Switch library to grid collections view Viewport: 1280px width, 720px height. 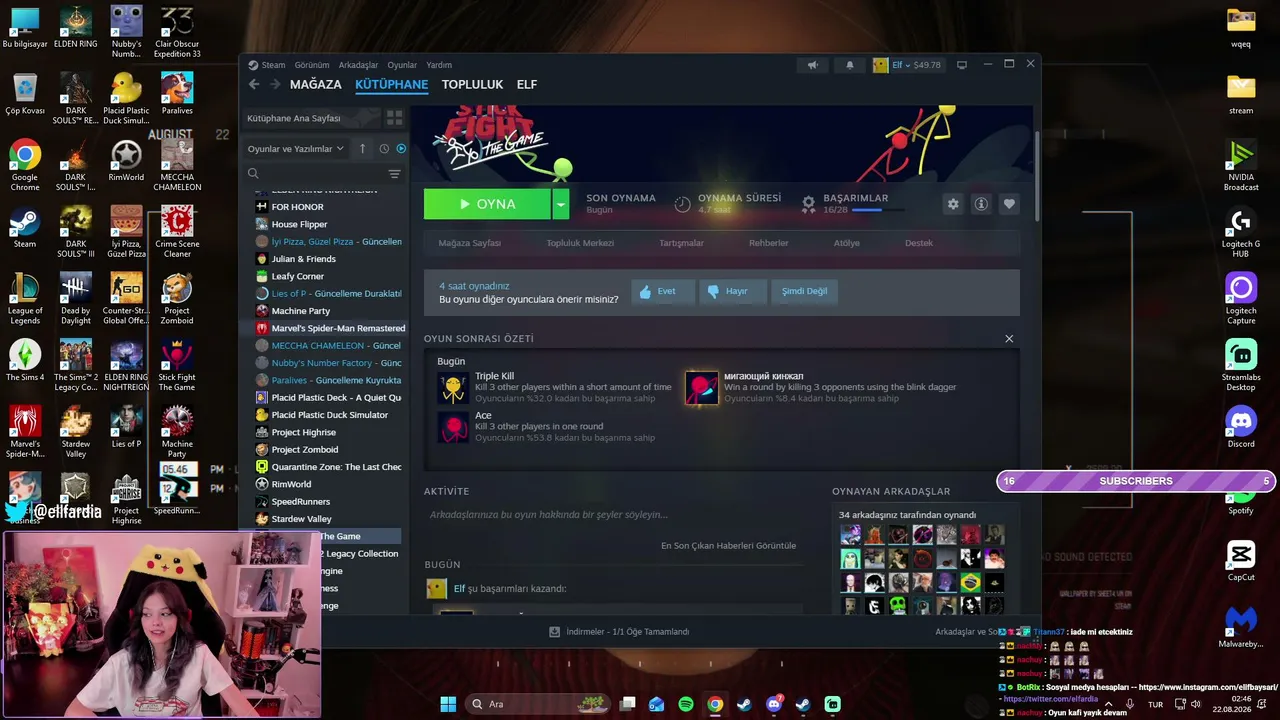pyautogui.click(x=394, y=118)
